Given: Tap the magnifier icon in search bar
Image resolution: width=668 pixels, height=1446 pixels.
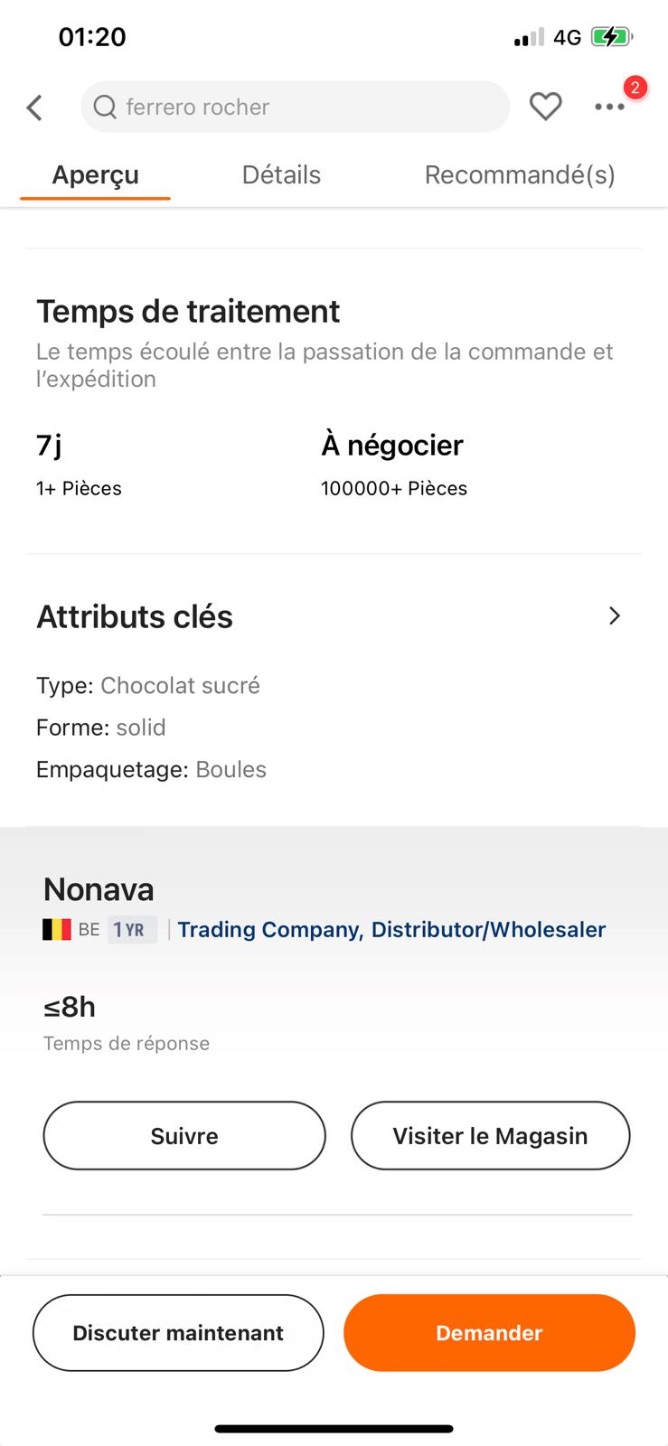Looking at the screenshot, I should (105, 107).
